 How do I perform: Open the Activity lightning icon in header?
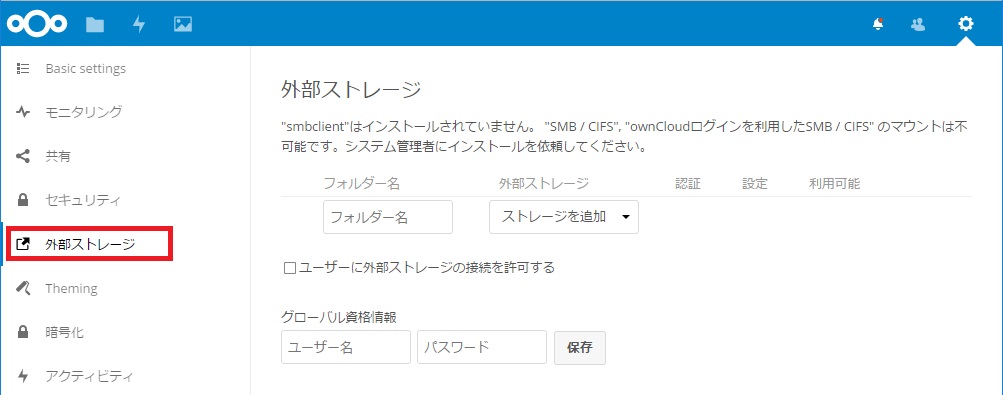tap(139, 24)
